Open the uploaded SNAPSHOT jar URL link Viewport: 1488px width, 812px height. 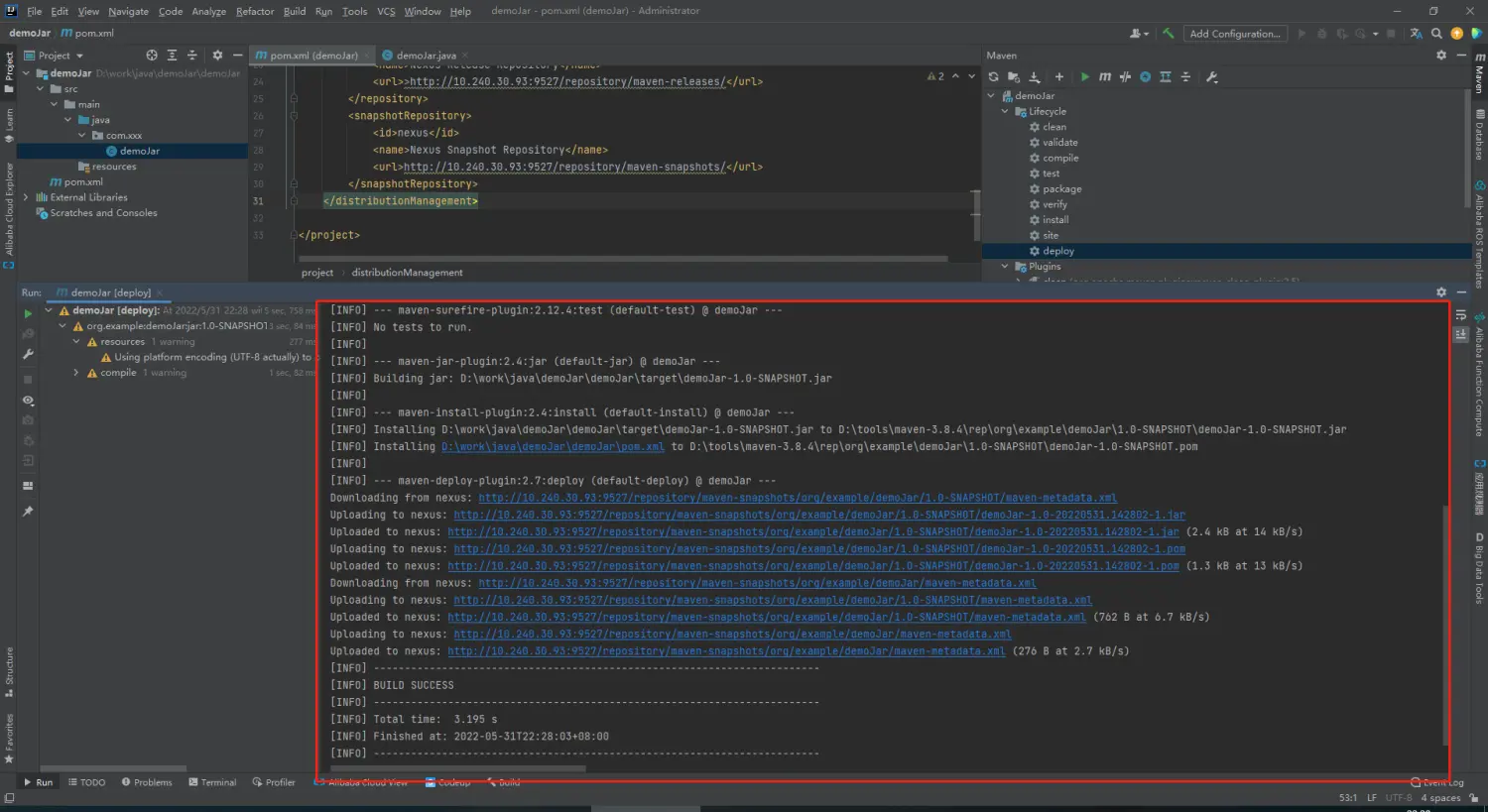click(813, 532)
